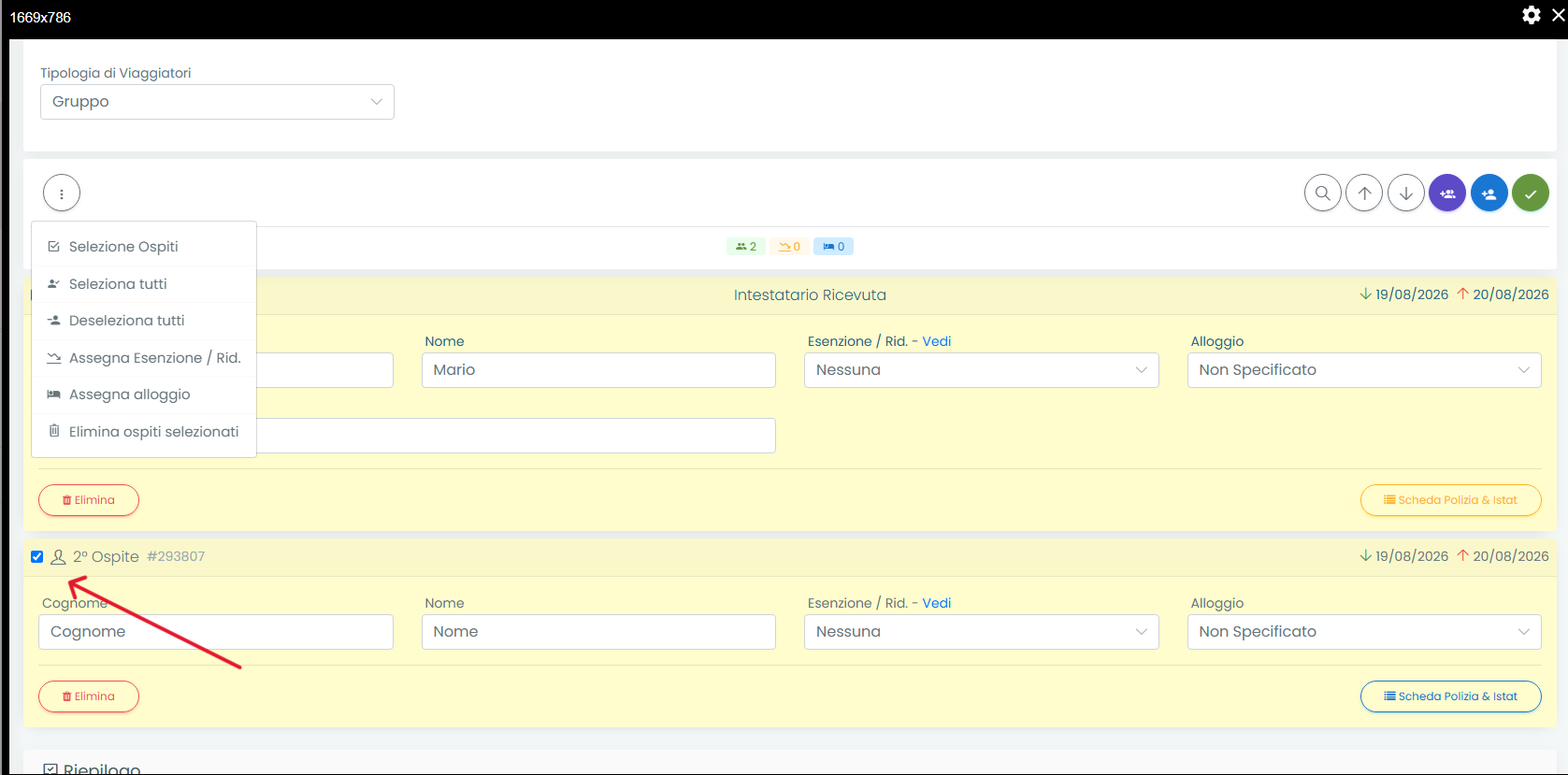Click the Nome field containing Mario

pyautogui.click(x=598, y=370)
